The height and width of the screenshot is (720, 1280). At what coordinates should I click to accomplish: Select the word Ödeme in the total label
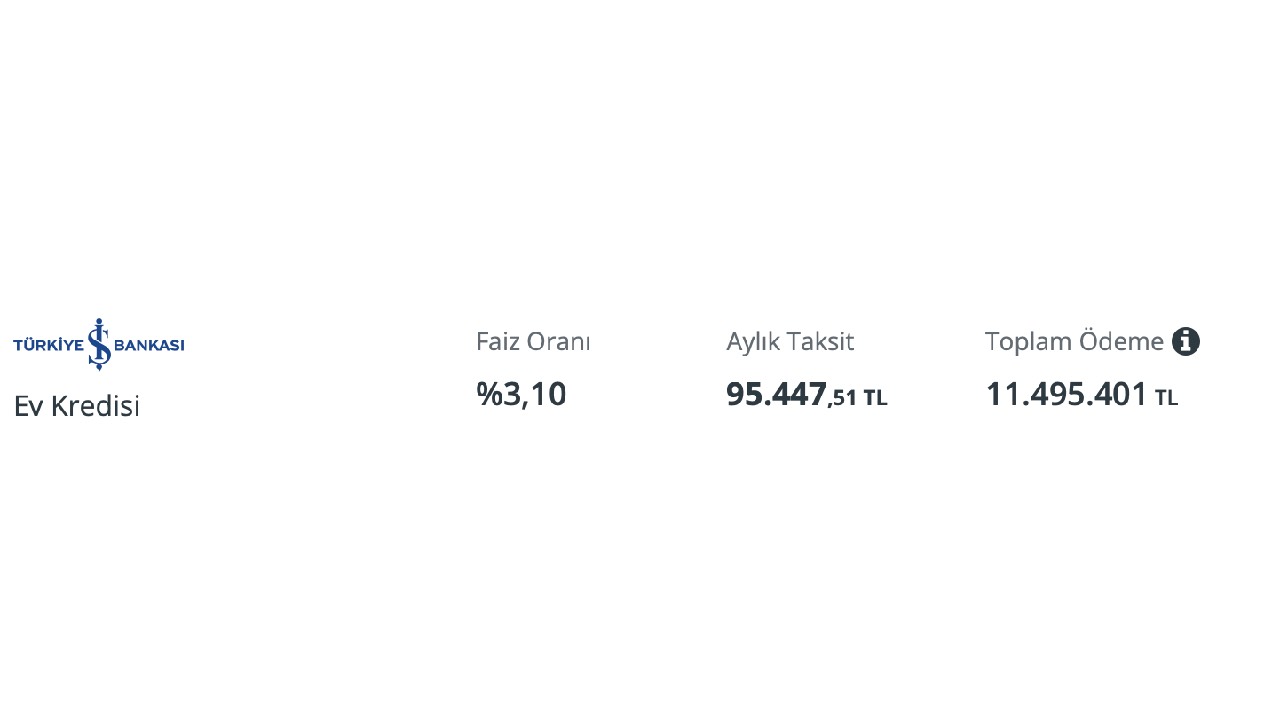[1121, 342]
